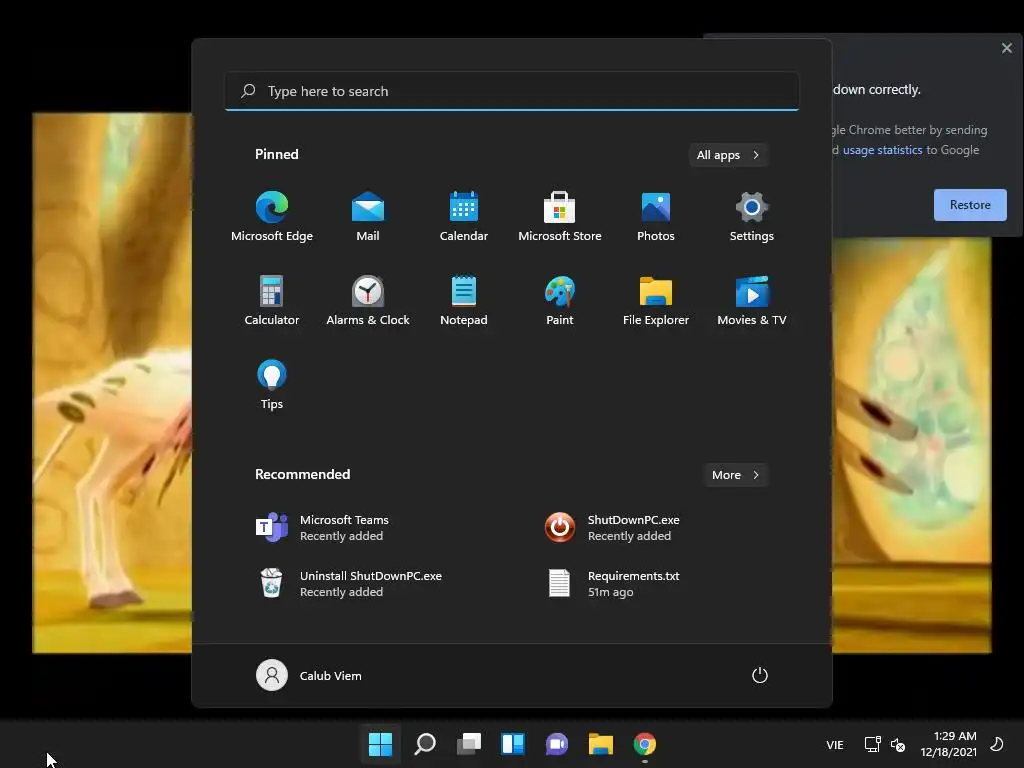Image resolution: width=1024 pixels, height=768 pixels.
Task: Click the Windows Start button on taskbar
Action: (380, 744)
